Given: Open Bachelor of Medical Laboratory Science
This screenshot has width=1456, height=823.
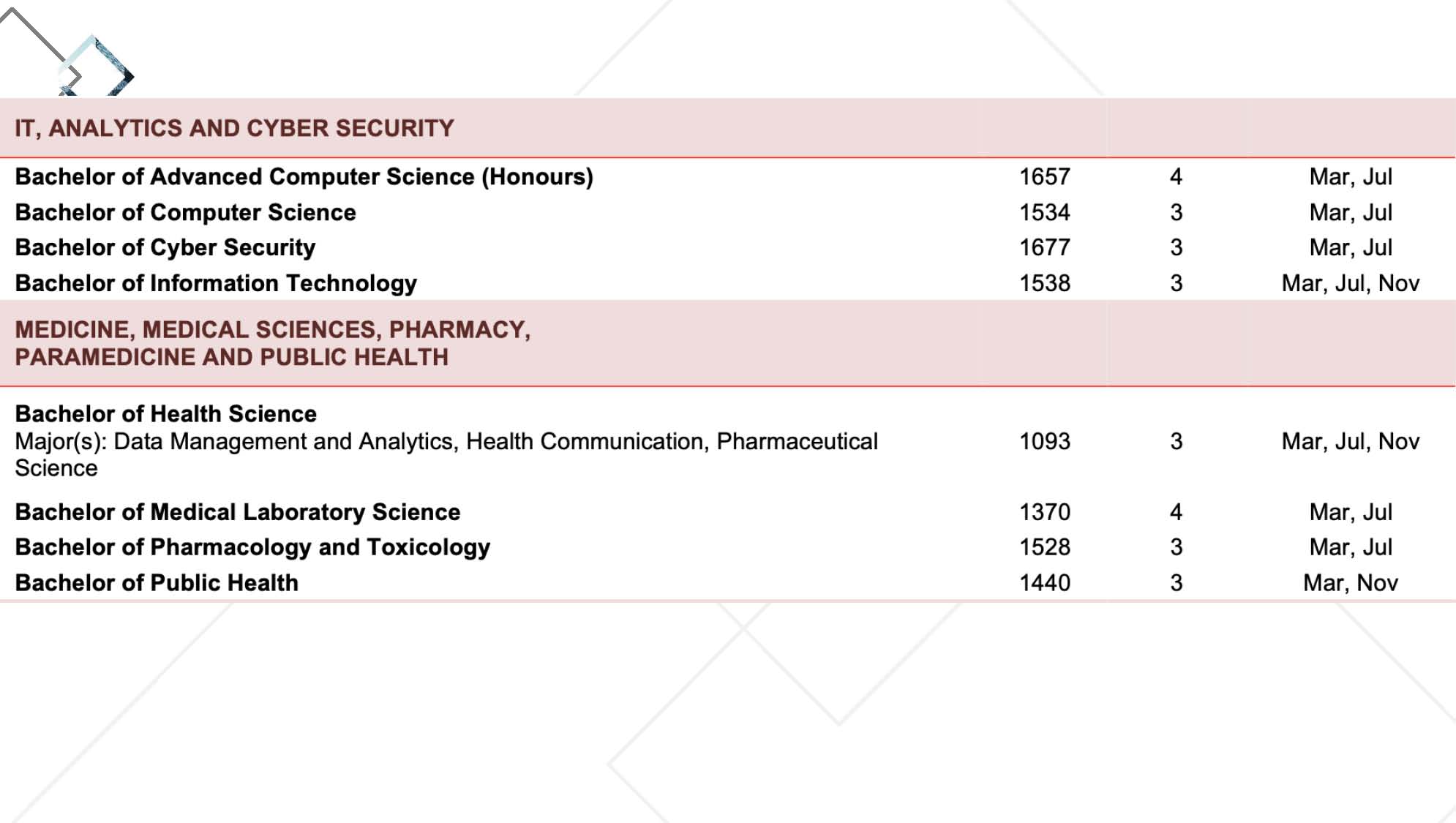Looking at the screenshot, I should pyautogui.click(x=238, y=512).
